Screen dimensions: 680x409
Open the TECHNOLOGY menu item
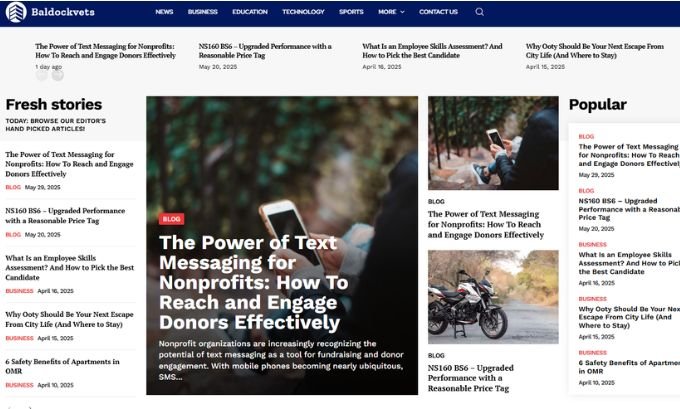(303, 12)
